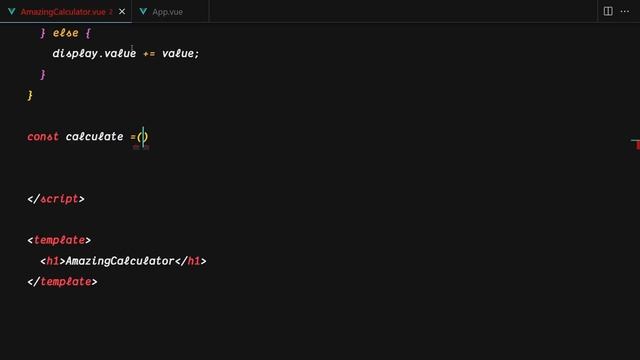
Task: Click the 'value;' text after +=
Action: [180, 53]
